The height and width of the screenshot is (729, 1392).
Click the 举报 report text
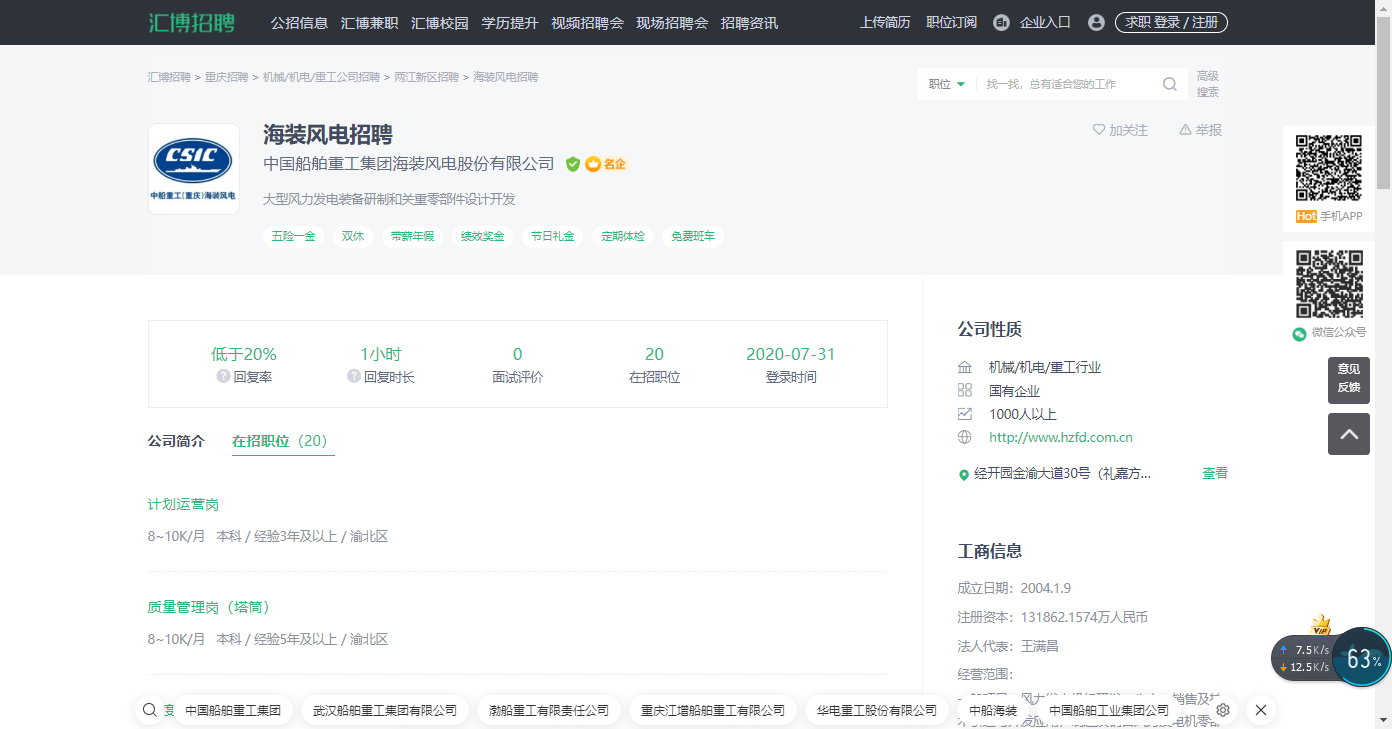tap(1209, 130)
